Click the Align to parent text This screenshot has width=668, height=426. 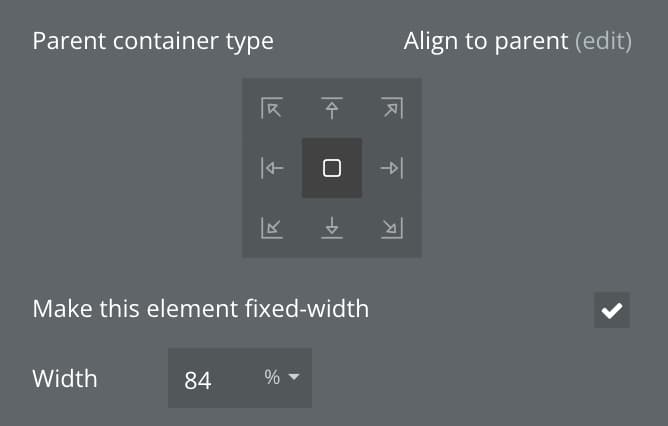point(486,41)
